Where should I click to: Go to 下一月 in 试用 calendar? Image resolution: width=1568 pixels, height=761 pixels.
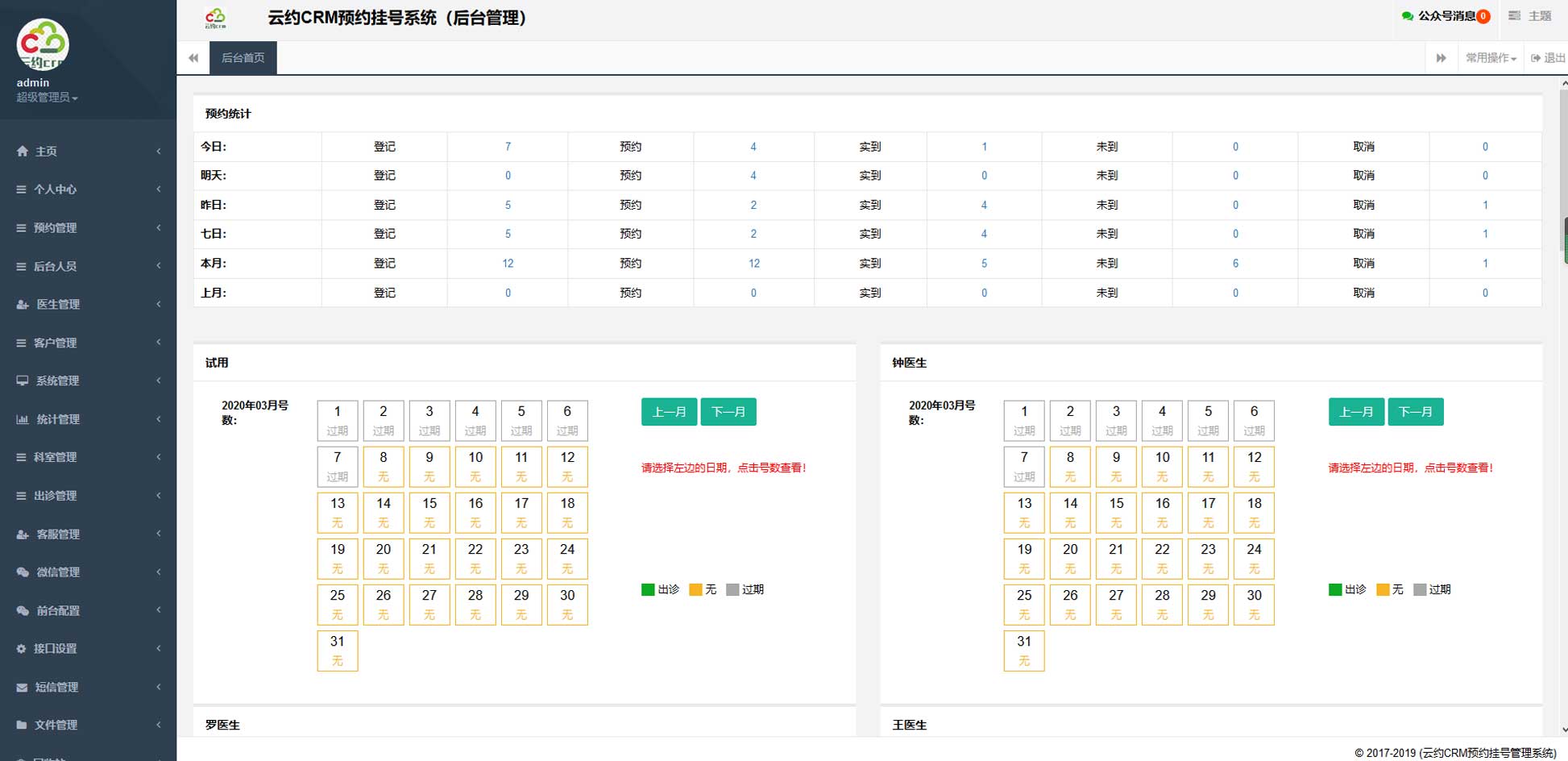[728, 412]
